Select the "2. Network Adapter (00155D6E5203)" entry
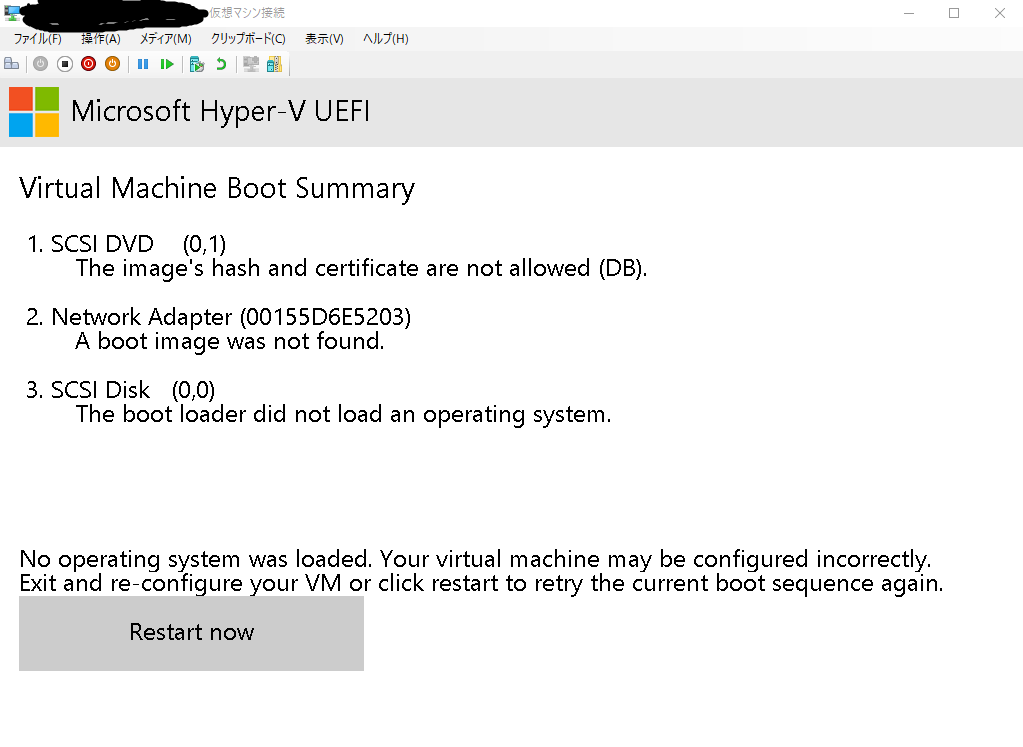The height and width of the screenshot is (747, 1023). click(219, 317)
